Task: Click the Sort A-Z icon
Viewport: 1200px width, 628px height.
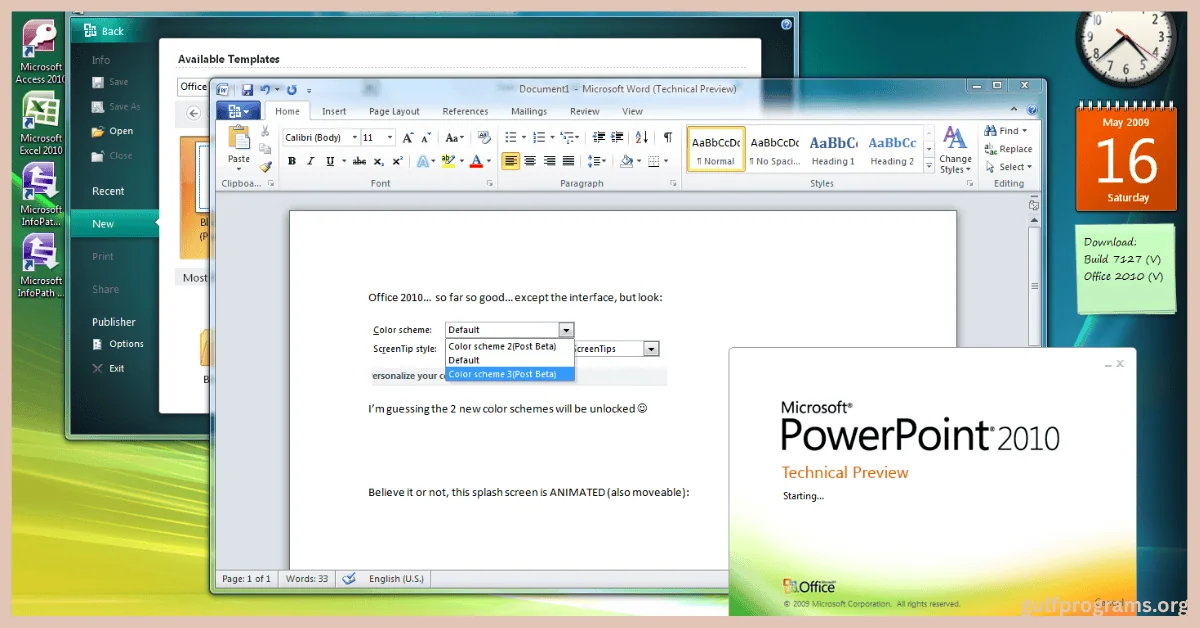Action: pyautogui.click(x=640, y=138)
